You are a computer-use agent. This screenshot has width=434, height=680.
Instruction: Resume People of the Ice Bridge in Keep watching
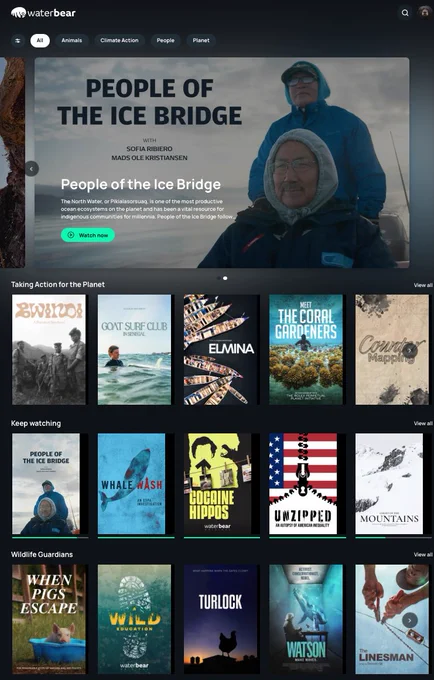pos(46,484)
